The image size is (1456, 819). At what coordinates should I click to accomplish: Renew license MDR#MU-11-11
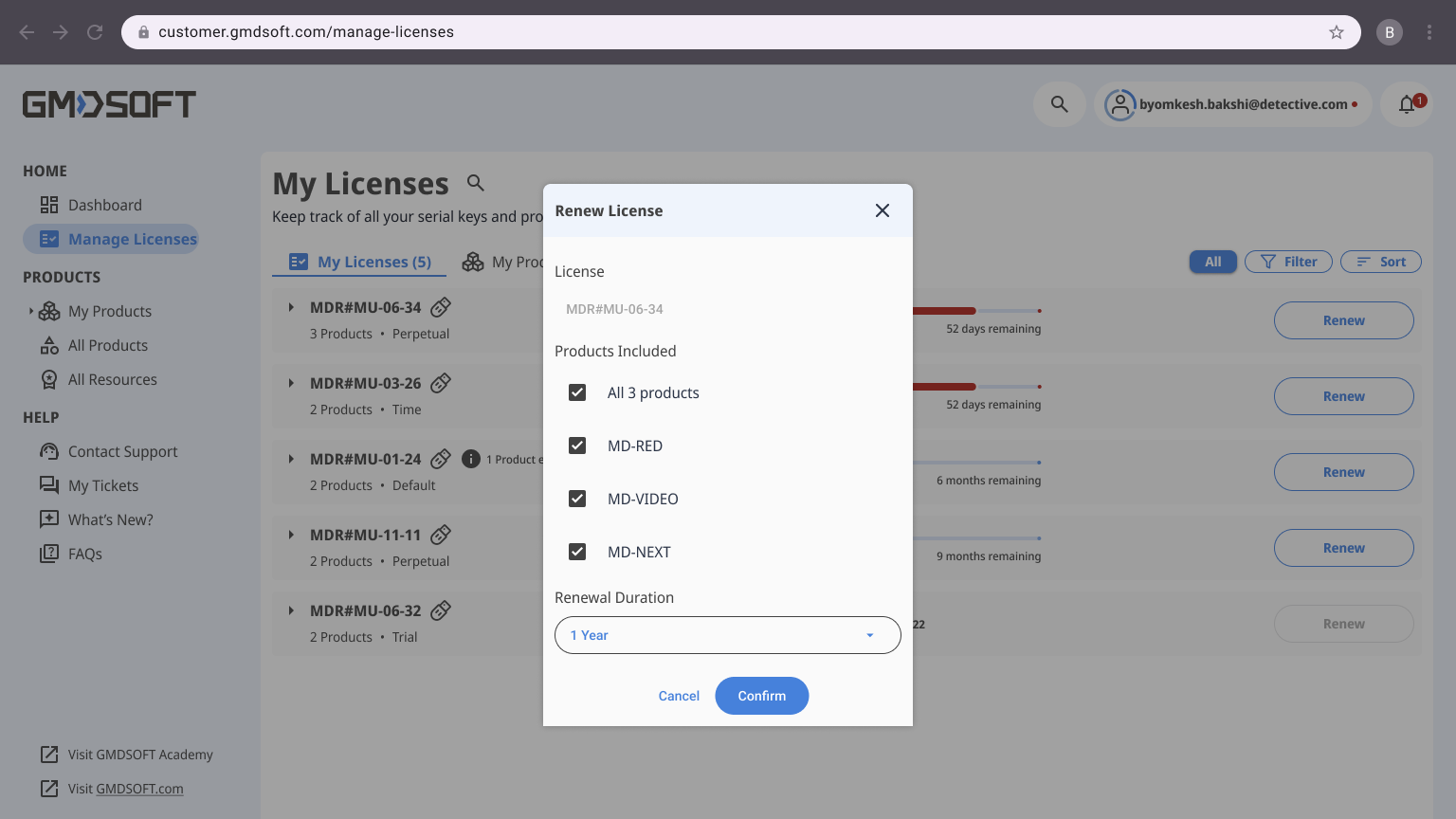click(x=1344, y=548)
